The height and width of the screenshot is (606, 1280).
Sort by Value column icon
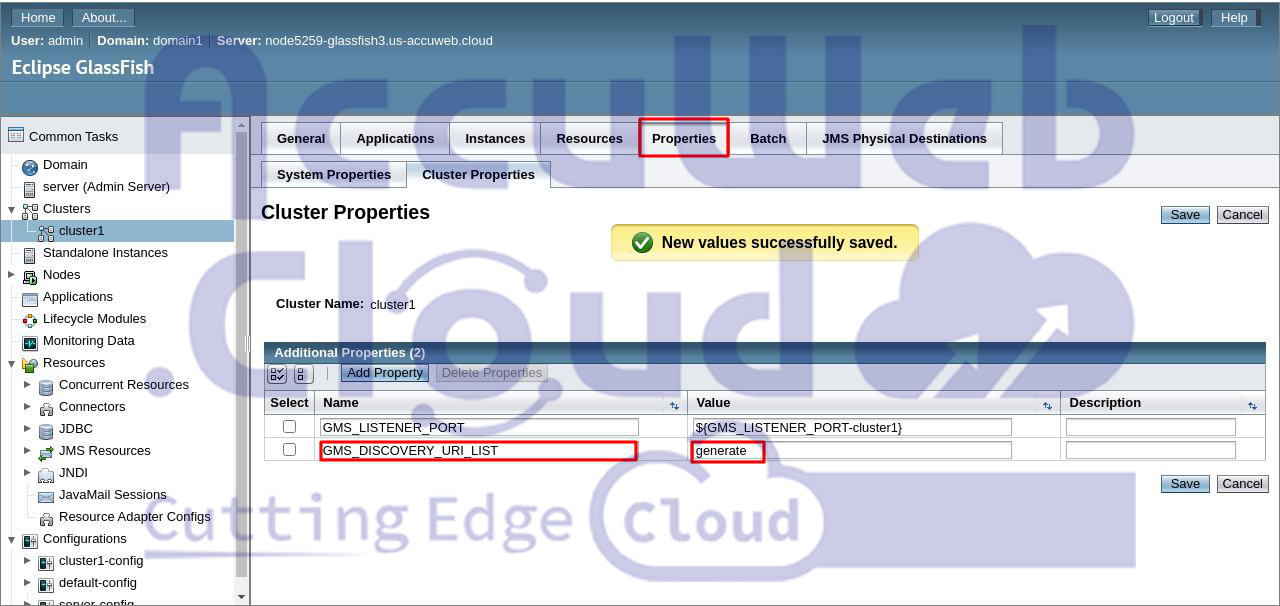click(x=1047, y=405)
